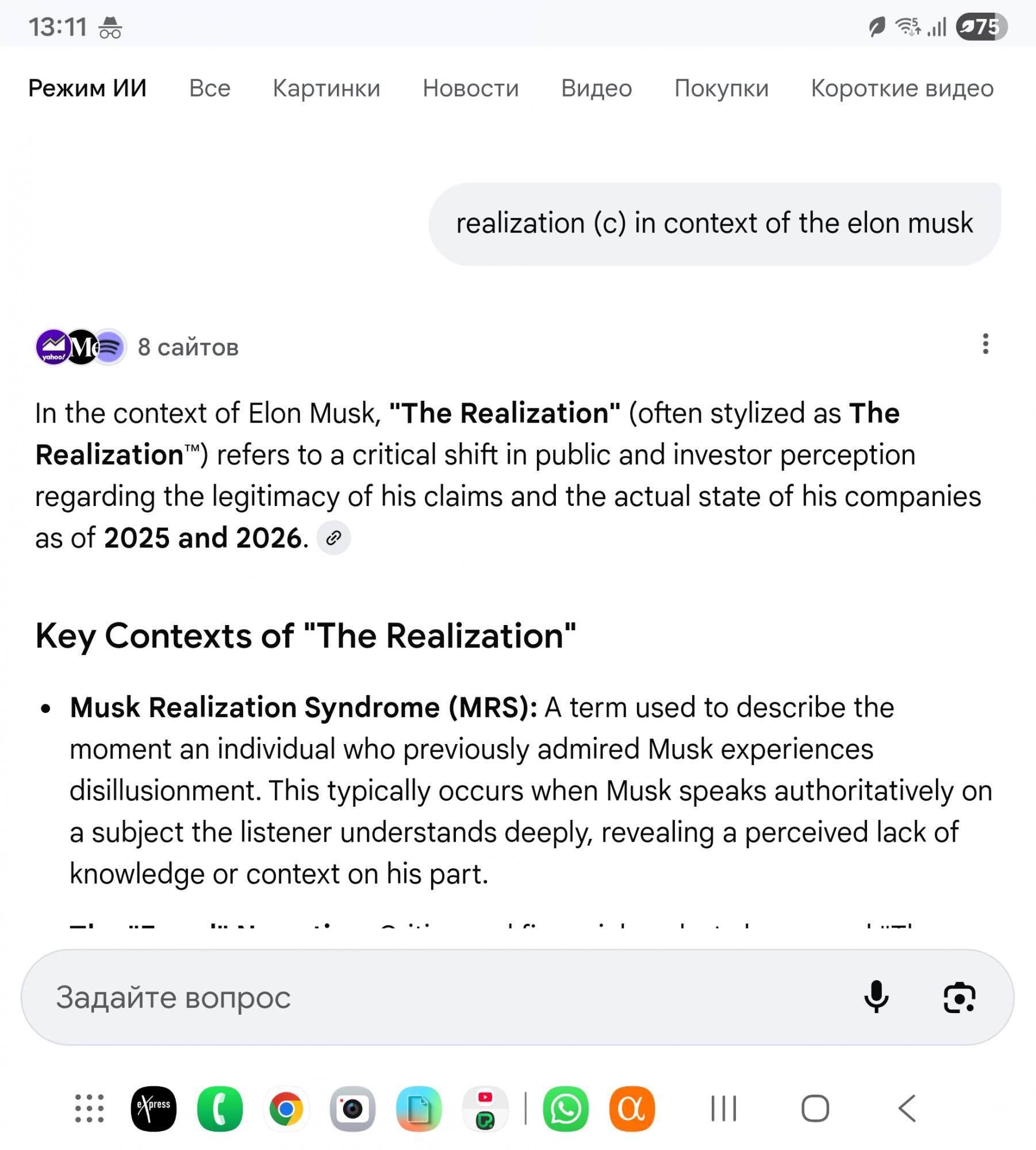Select the Все results tab
Screen dimensions: 1036x1150
210,89
